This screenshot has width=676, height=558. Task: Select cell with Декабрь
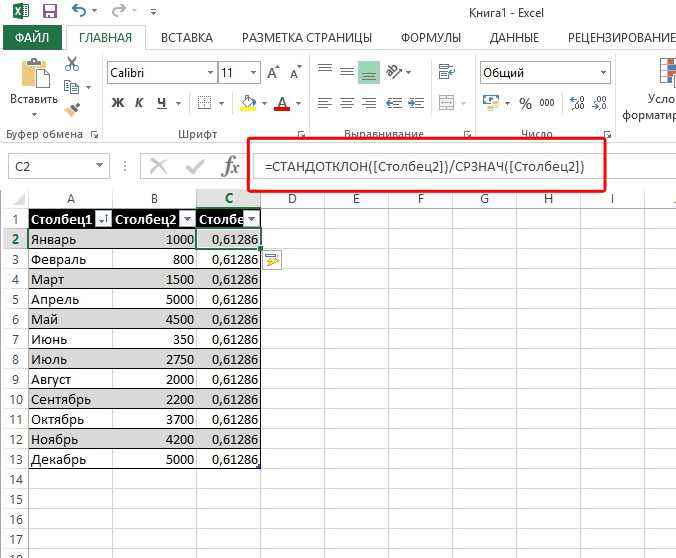pos(70,459)
